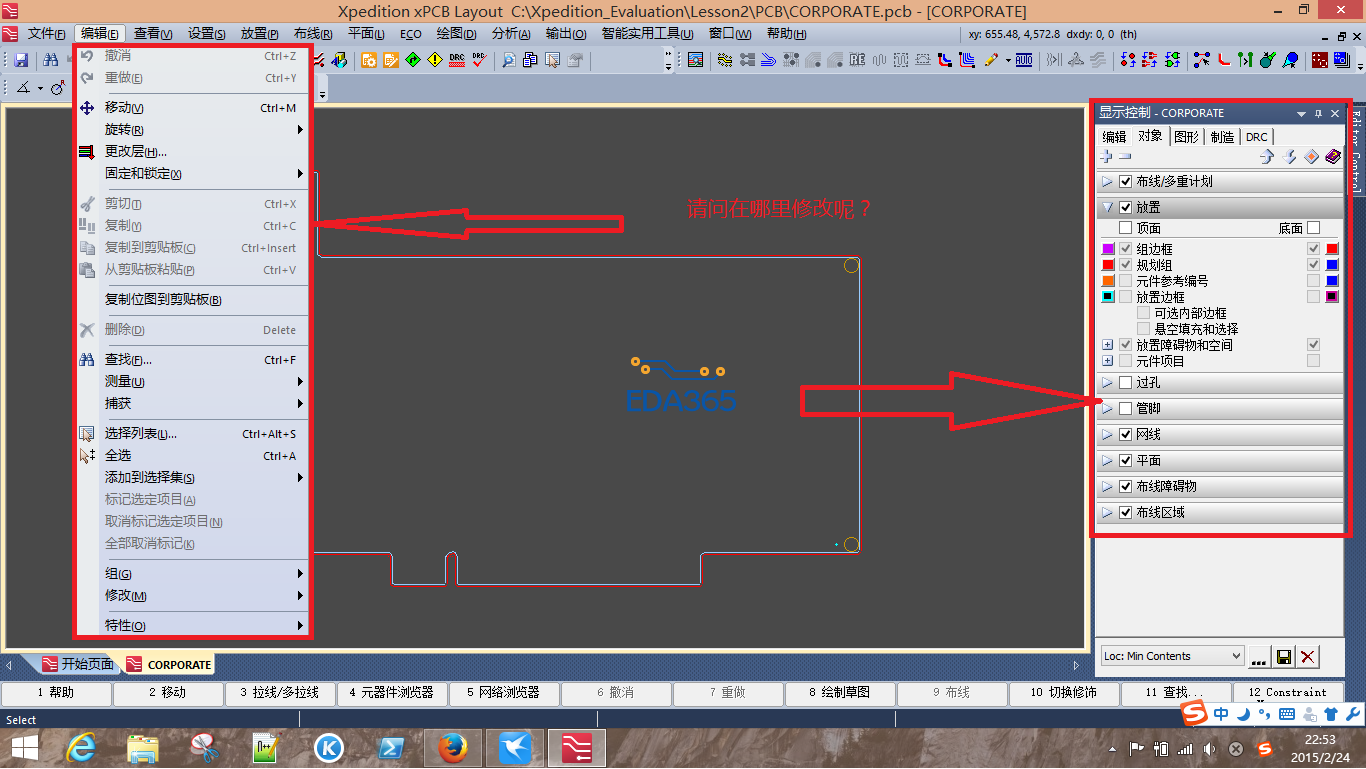Viewport: 1366px width, 769px height.
Task: Click the 4 元器件浏览器 button
Action: (x=393, y=692)
